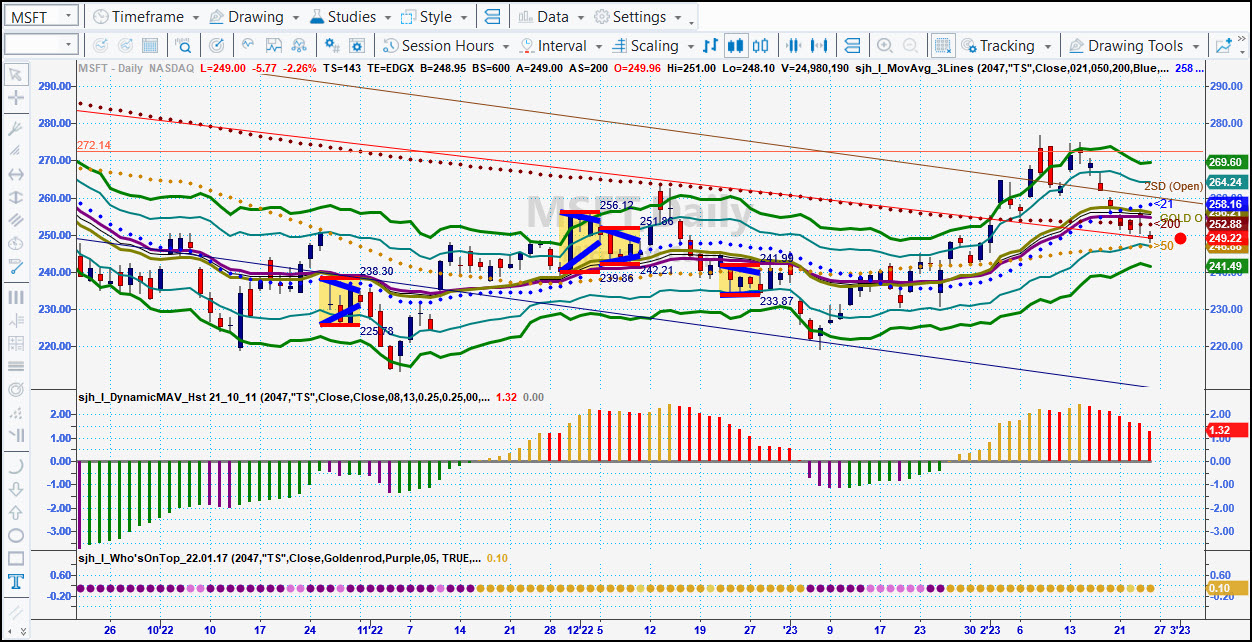The width and height of the screenshot is (1252, 642).
Task: Click the 269.60 green price label
Action: (1225, 162)
